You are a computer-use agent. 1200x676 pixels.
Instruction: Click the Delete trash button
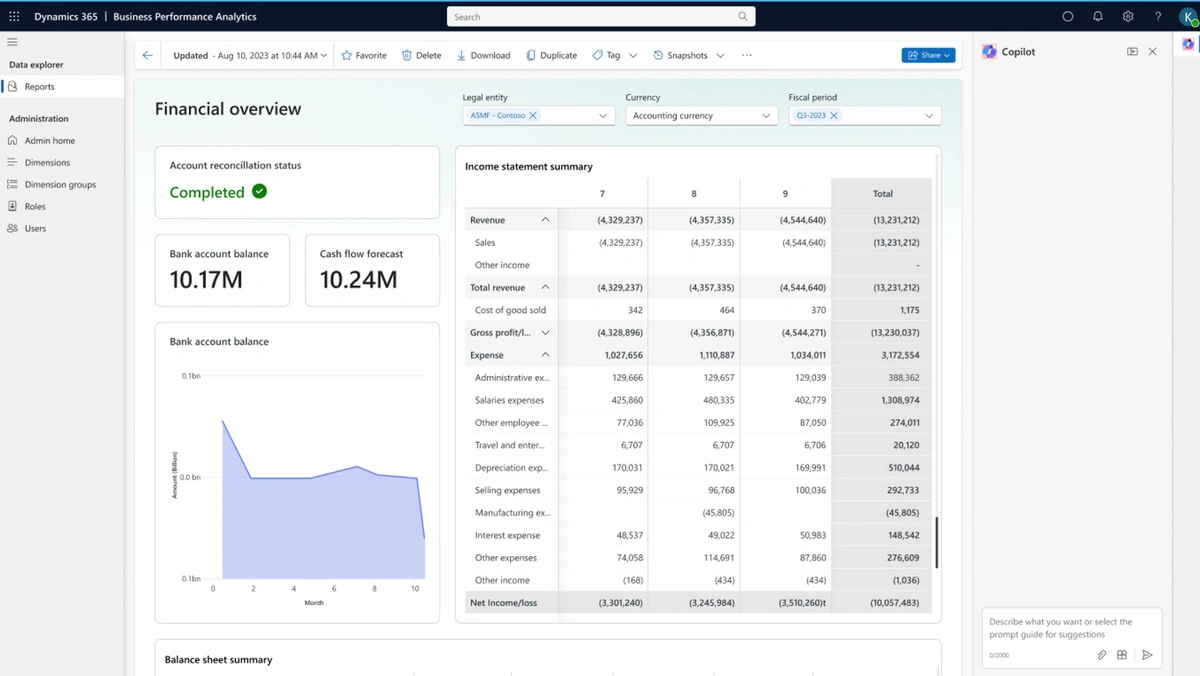coord(421,55)
